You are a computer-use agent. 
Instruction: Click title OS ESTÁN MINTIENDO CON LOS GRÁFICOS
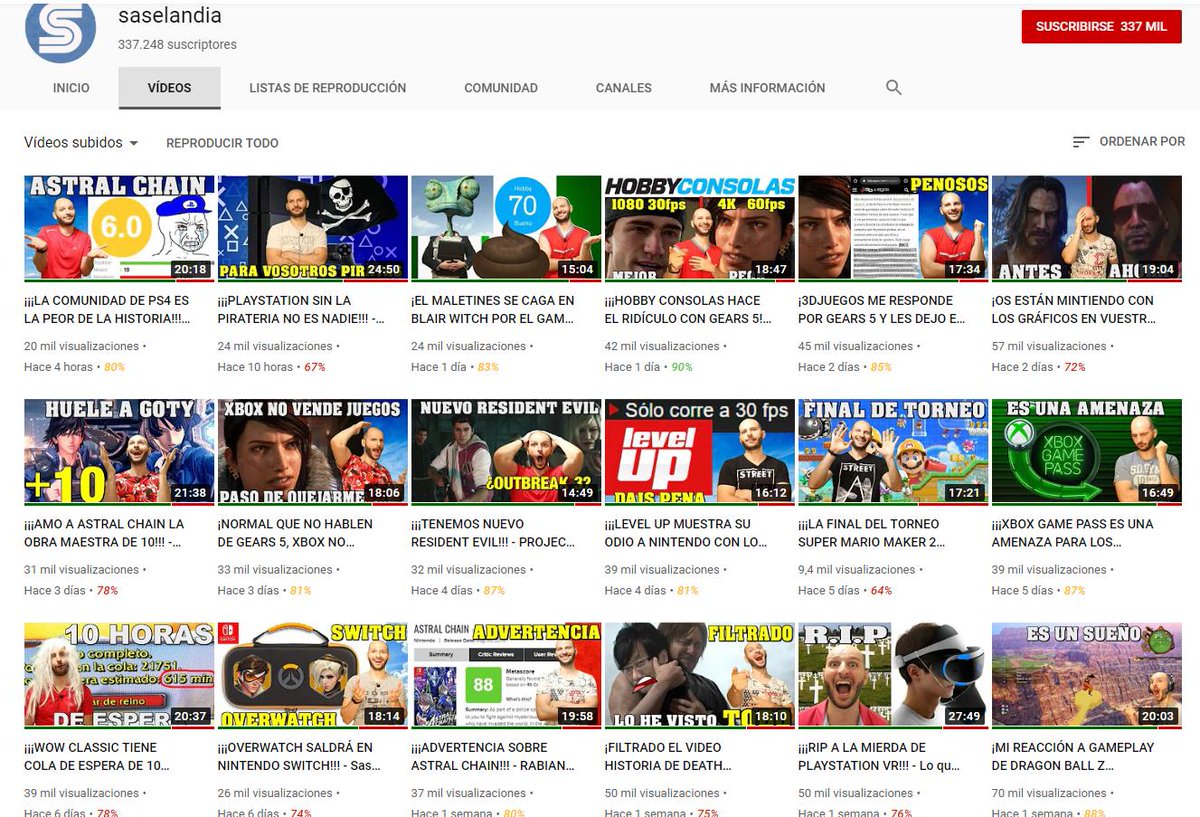pos(1074,309)
